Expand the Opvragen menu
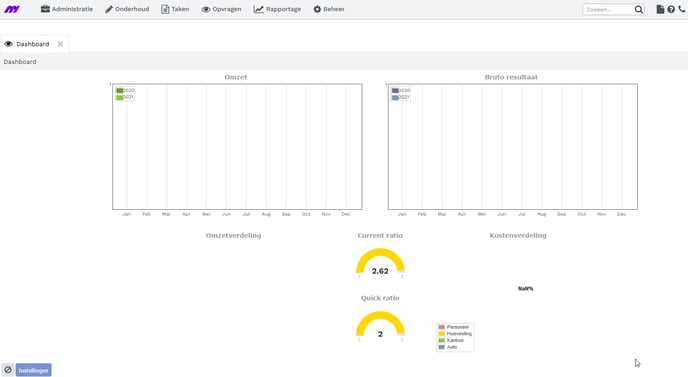The image size is (688, 377). (x=222, y=9)
